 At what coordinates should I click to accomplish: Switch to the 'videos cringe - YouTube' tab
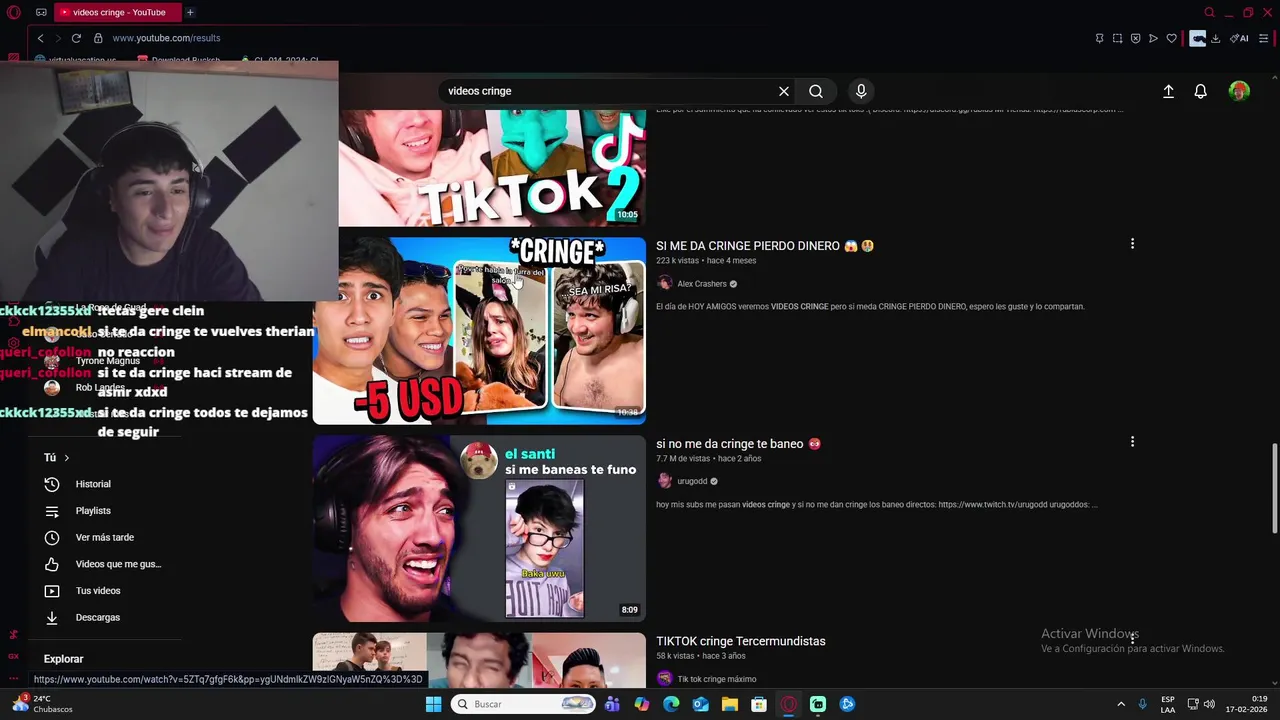tap(118, 12)
